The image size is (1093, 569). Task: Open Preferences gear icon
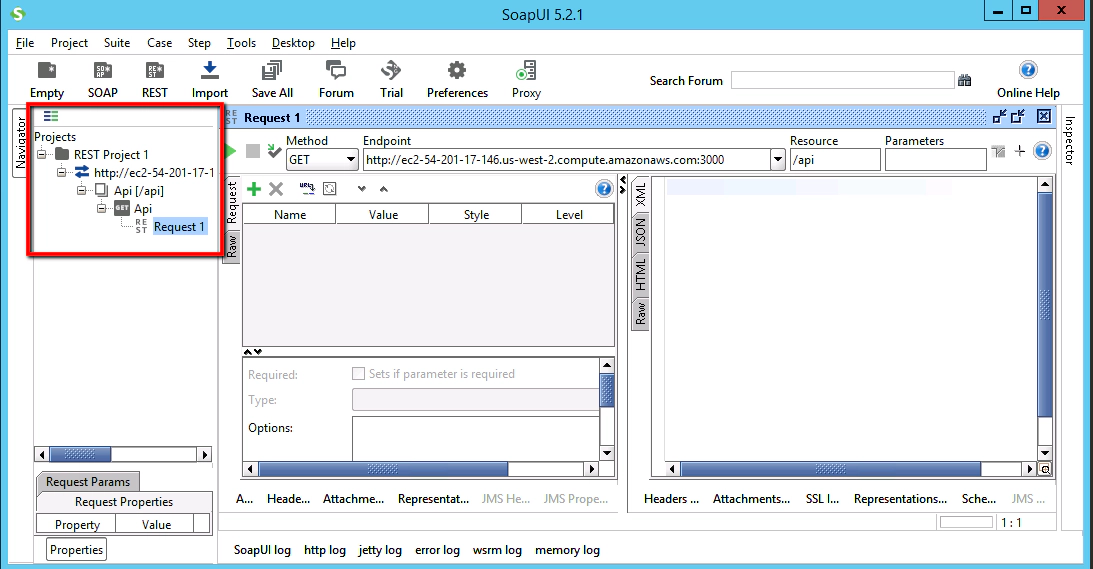pyautogui.click(x=457, y=71)
